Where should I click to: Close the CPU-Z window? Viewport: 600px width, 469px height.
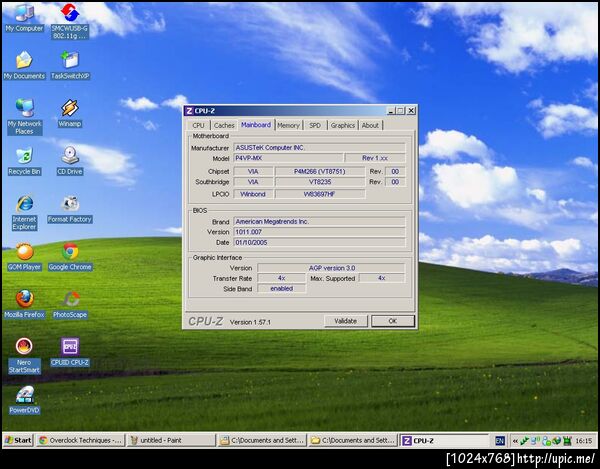(x=411, y=111)
